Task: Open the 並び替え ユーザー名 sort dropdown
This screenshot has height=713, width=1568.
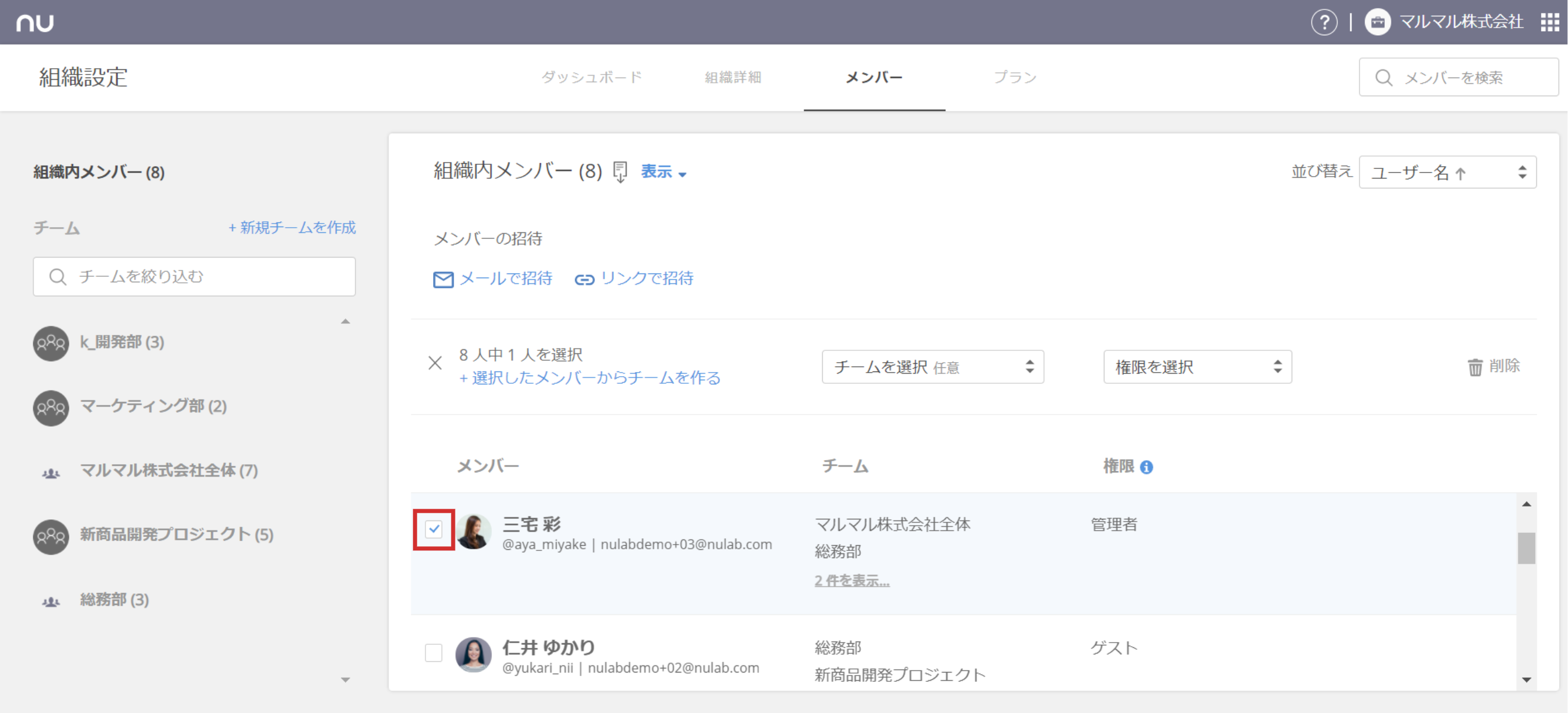Action: (1448, 173)
